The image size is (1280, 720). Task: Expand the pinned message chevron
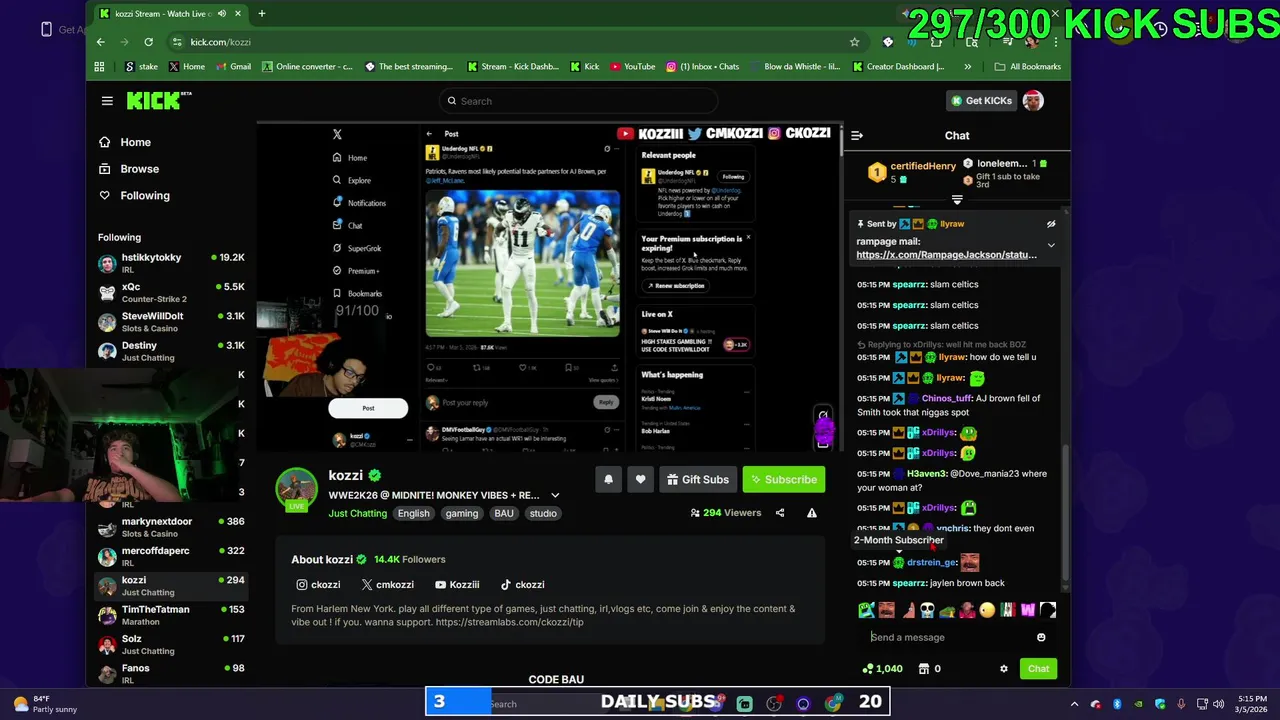[x=1051, y=245]
